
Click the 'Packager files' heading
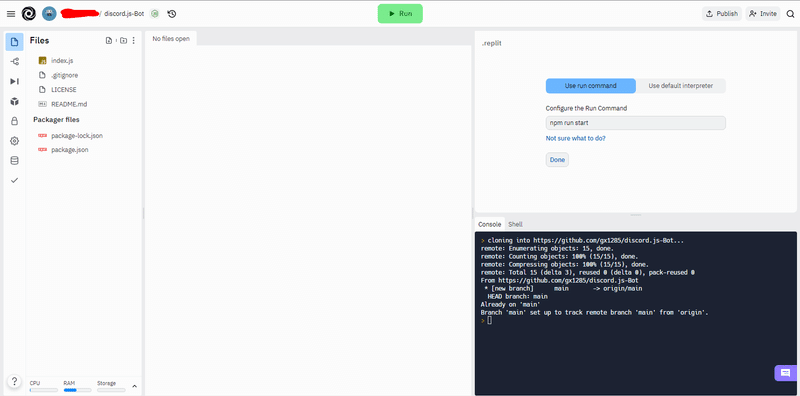[56, 119]
